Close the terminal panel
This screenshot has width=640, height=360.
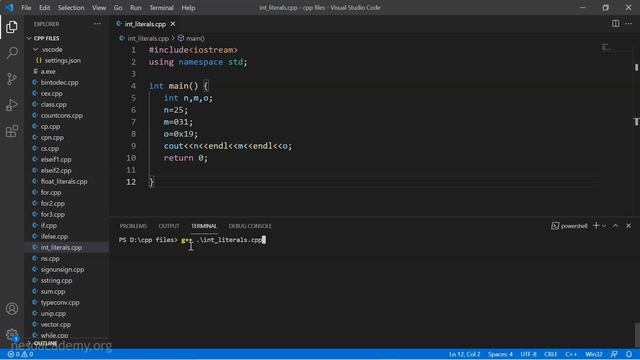(x=628, y=226)
